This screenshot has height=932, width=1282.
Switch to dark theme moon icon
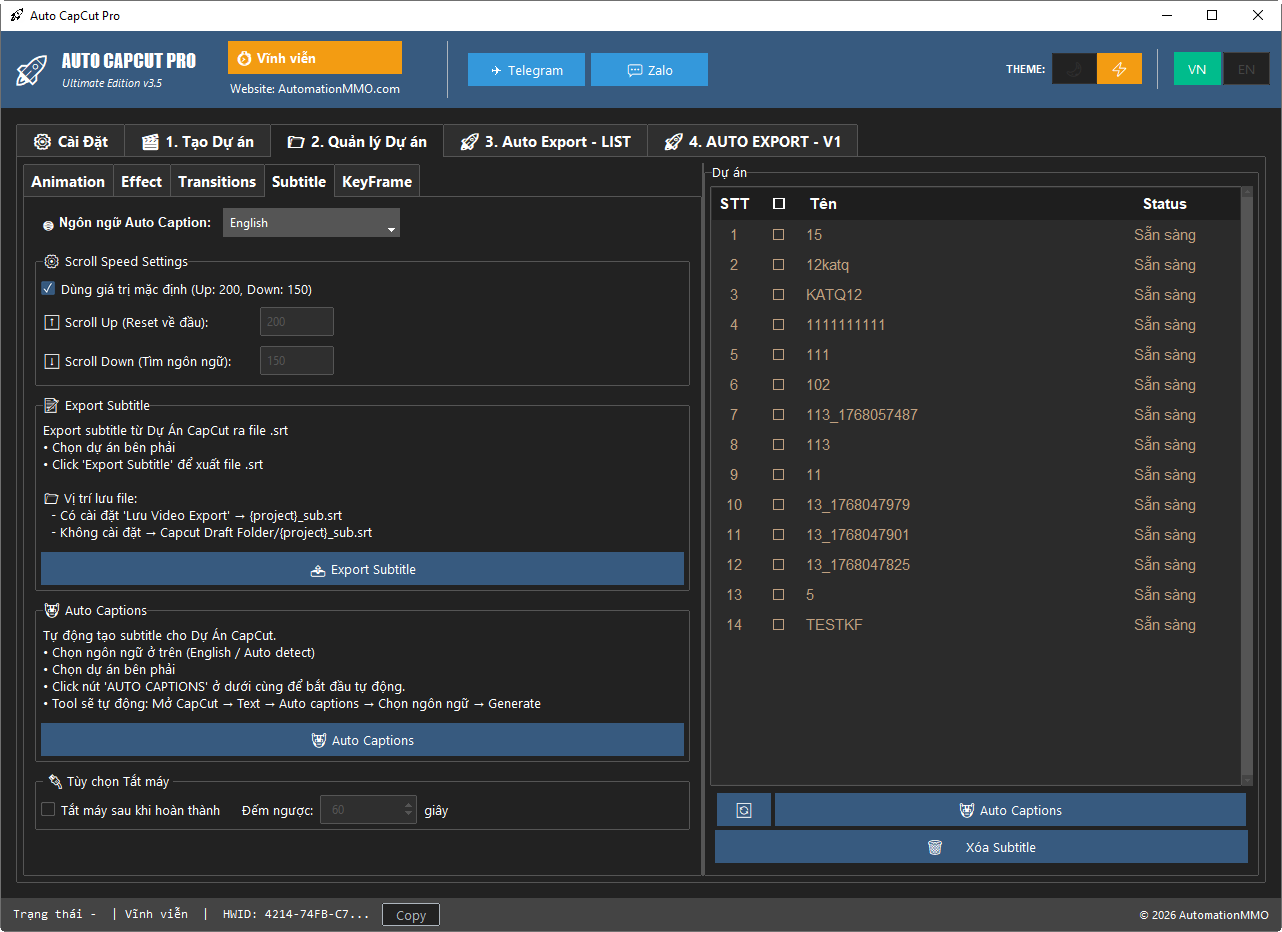tap(1074, 69)
